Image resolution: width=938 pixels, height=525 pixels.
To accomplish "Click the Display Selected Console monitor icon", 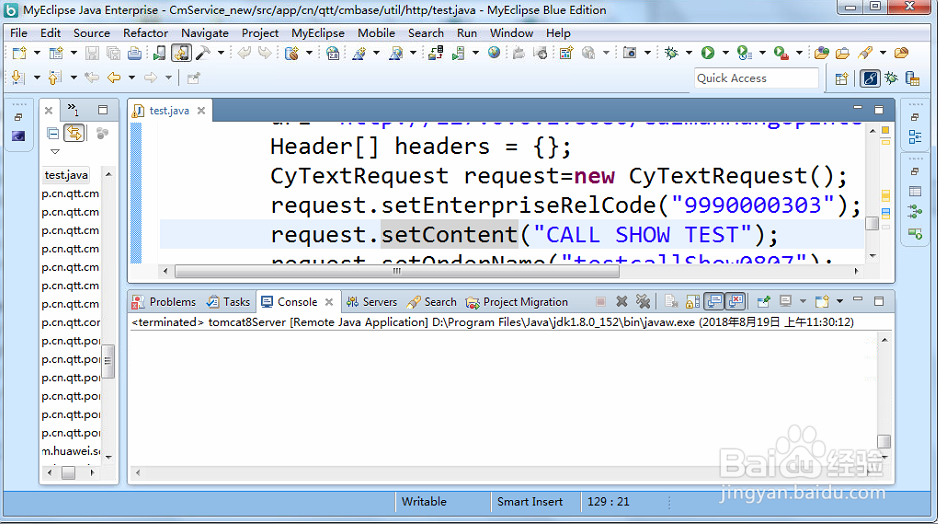I will [x=785, y=301].
